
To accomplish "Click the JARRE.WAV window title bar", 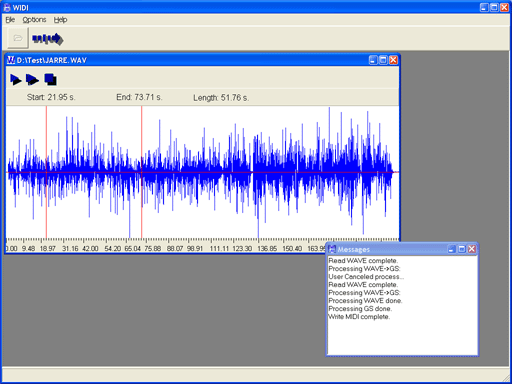I will point(202,60).
